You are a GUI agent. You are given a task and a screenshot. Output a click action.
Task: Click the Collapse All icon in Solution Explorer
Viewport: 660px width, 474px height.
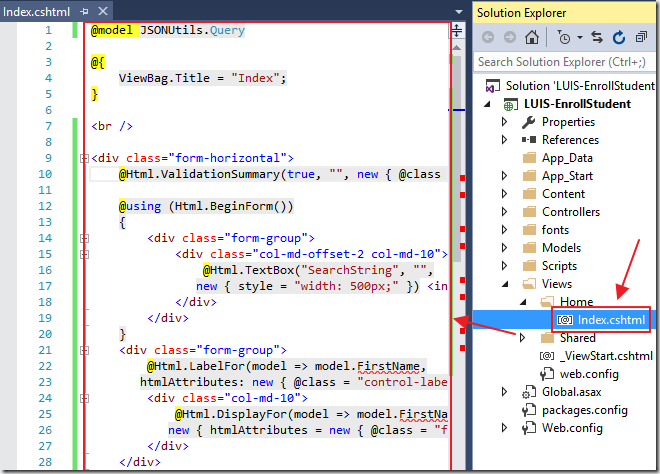(x=641, y=37)
